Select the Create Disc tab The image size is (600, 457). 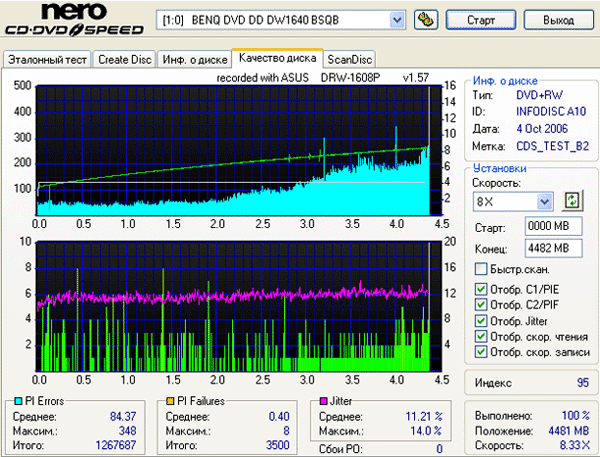125,59
